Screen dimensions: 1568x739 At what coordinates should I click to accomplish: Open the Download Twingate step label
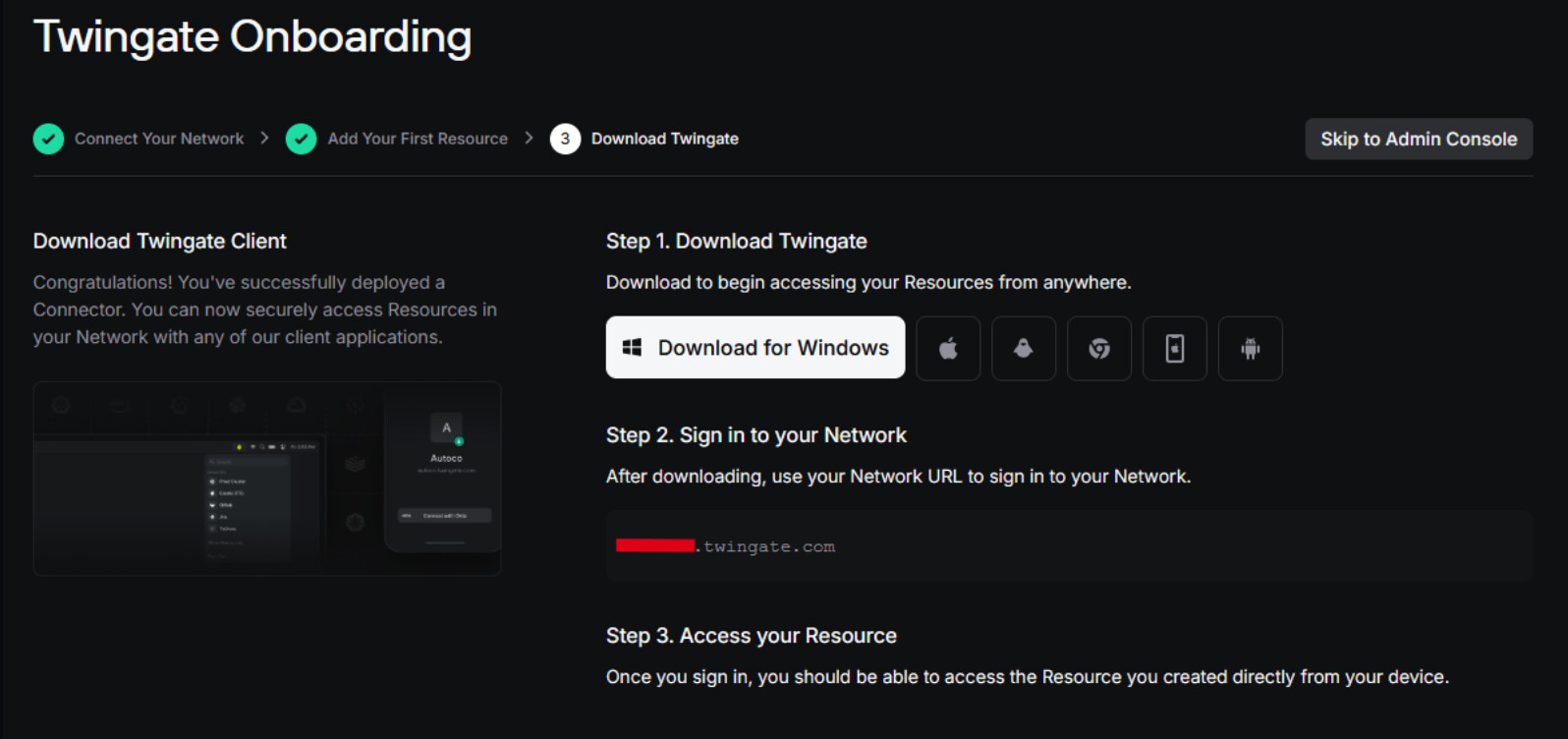pos(664,139)
